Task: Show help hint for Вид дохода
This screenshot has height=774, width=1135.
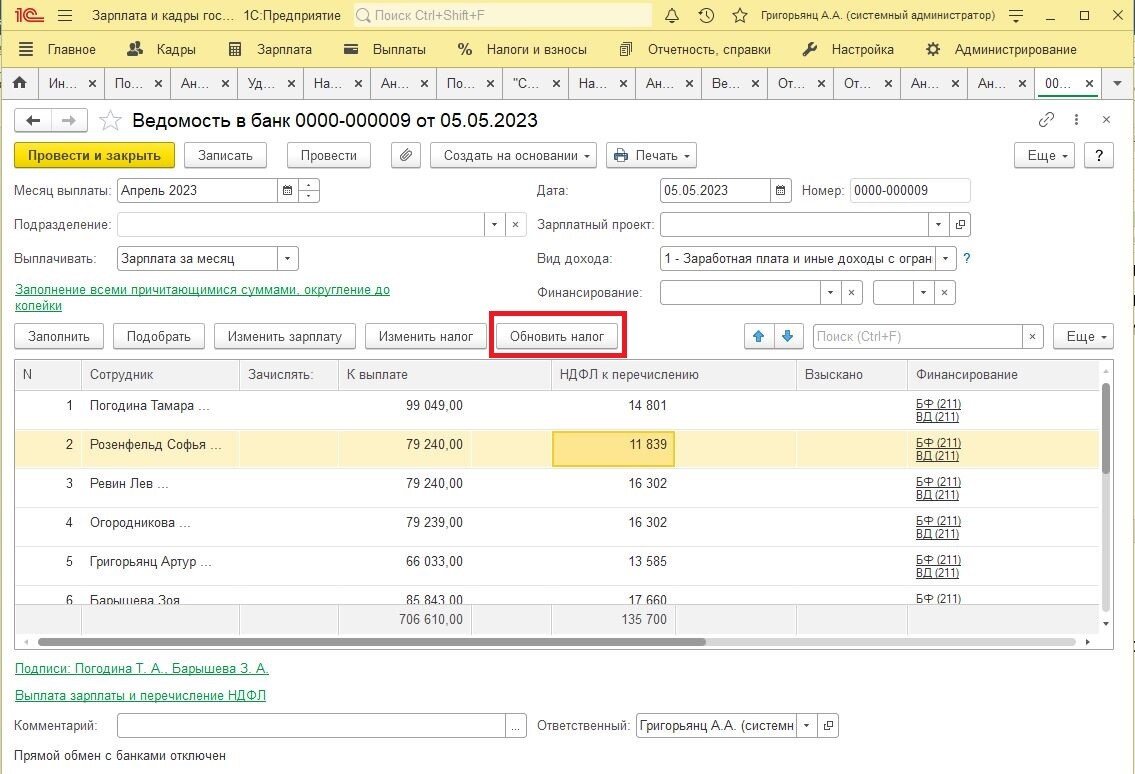Action: (x=966, y=258)
